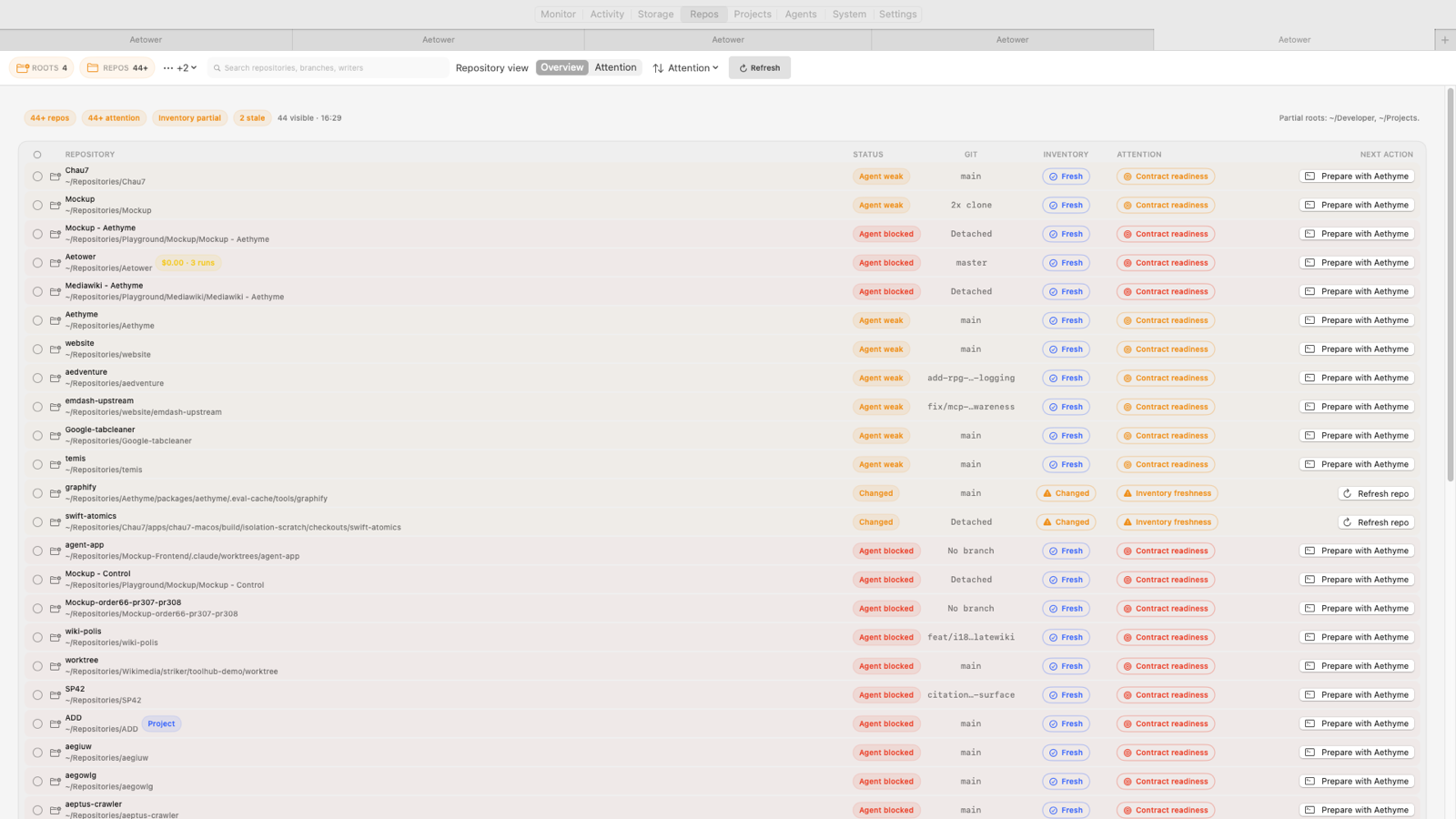Open the Storage top navigation tab

pos(655,14)
